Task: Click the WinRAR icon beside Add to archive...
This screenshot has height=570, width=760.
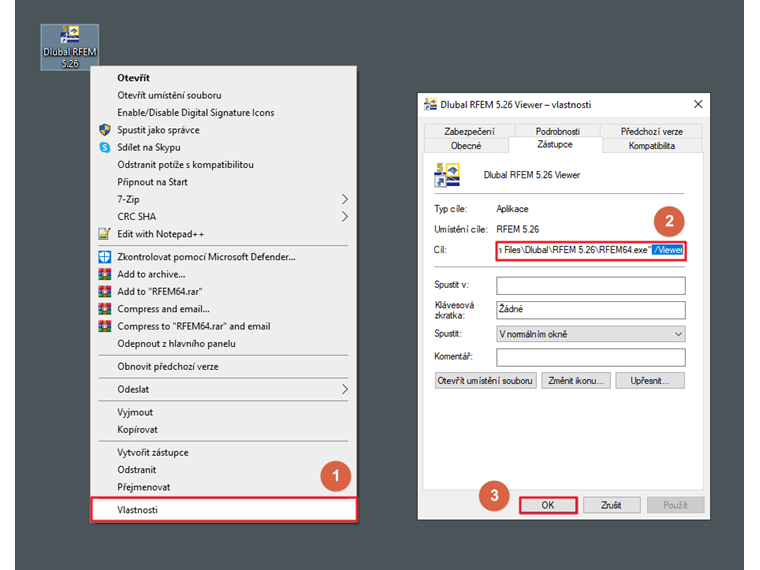Action: (105, 274)
